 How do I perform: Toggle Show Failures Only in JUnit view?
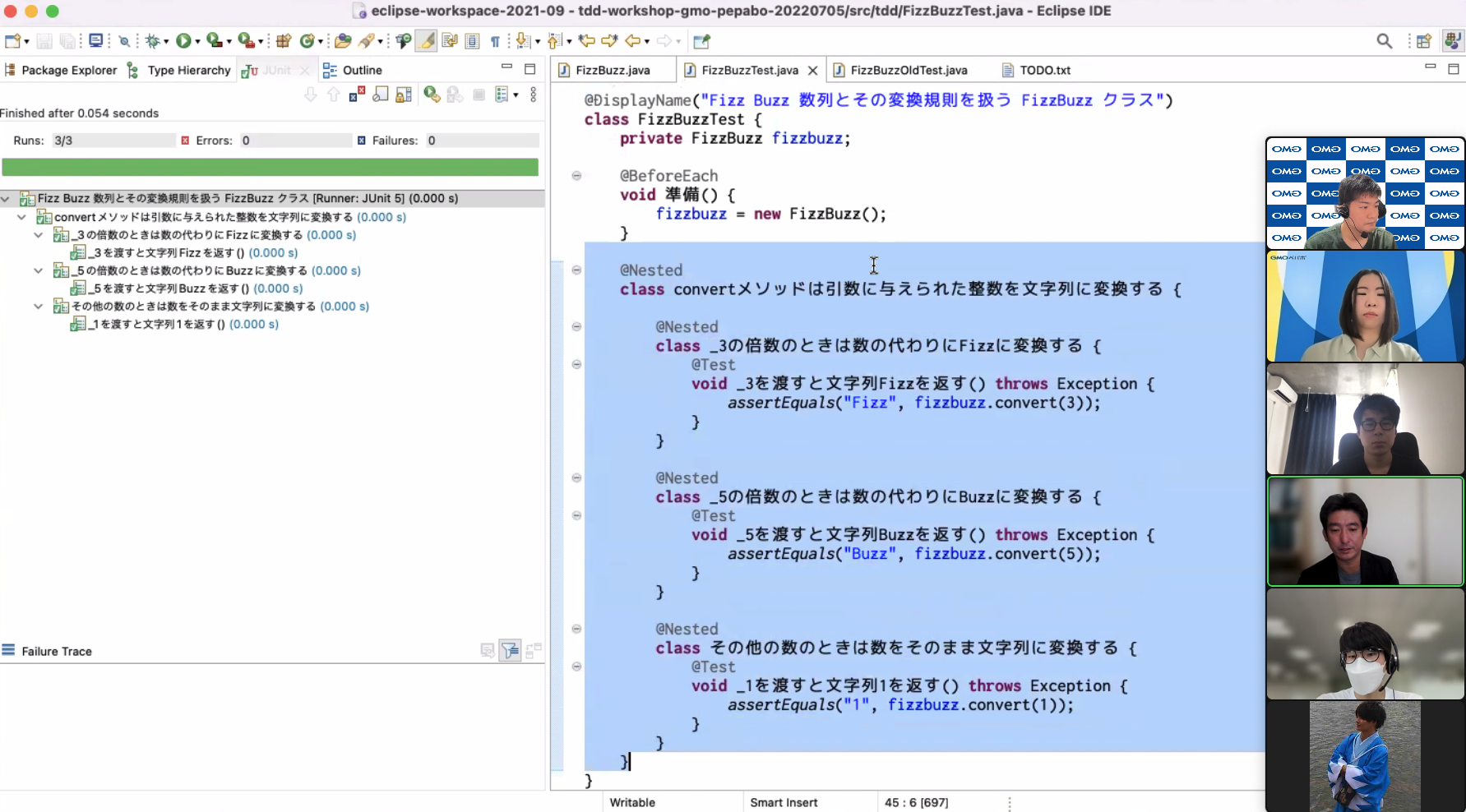point(357,95)
